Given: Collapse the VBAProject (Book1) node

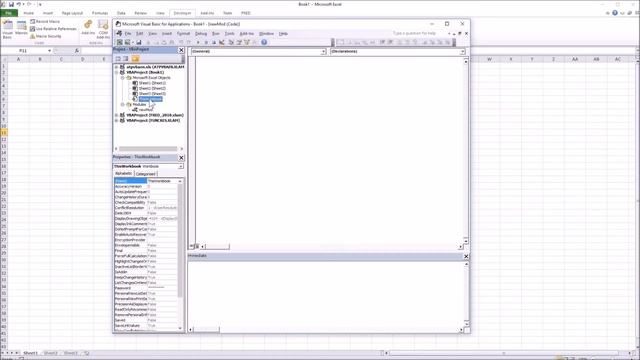Looking at the screenshot, I should (116, 72).
